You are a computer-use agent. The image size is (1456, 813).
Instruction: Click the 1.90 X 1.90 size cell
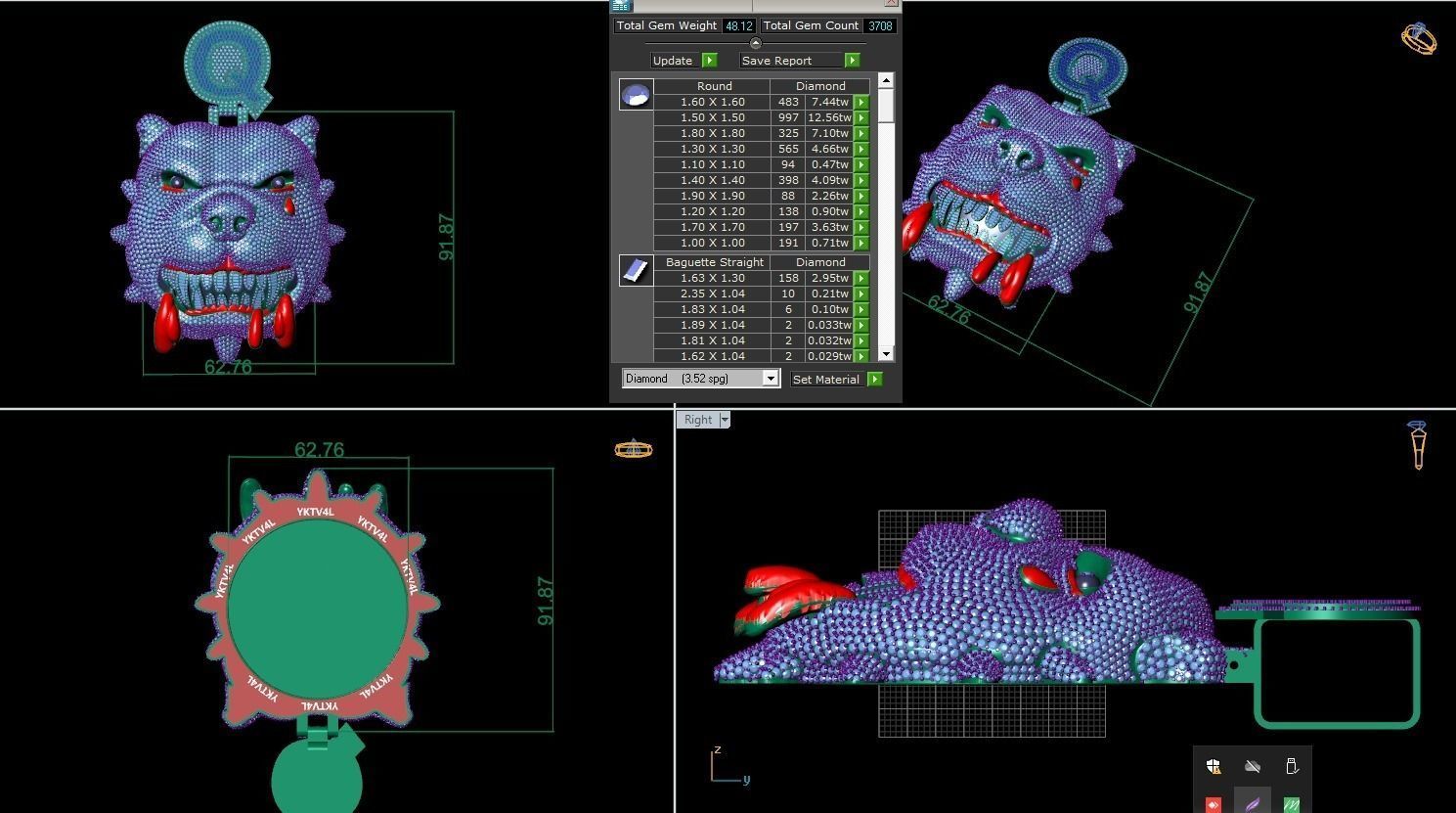(x=712, y=196)
